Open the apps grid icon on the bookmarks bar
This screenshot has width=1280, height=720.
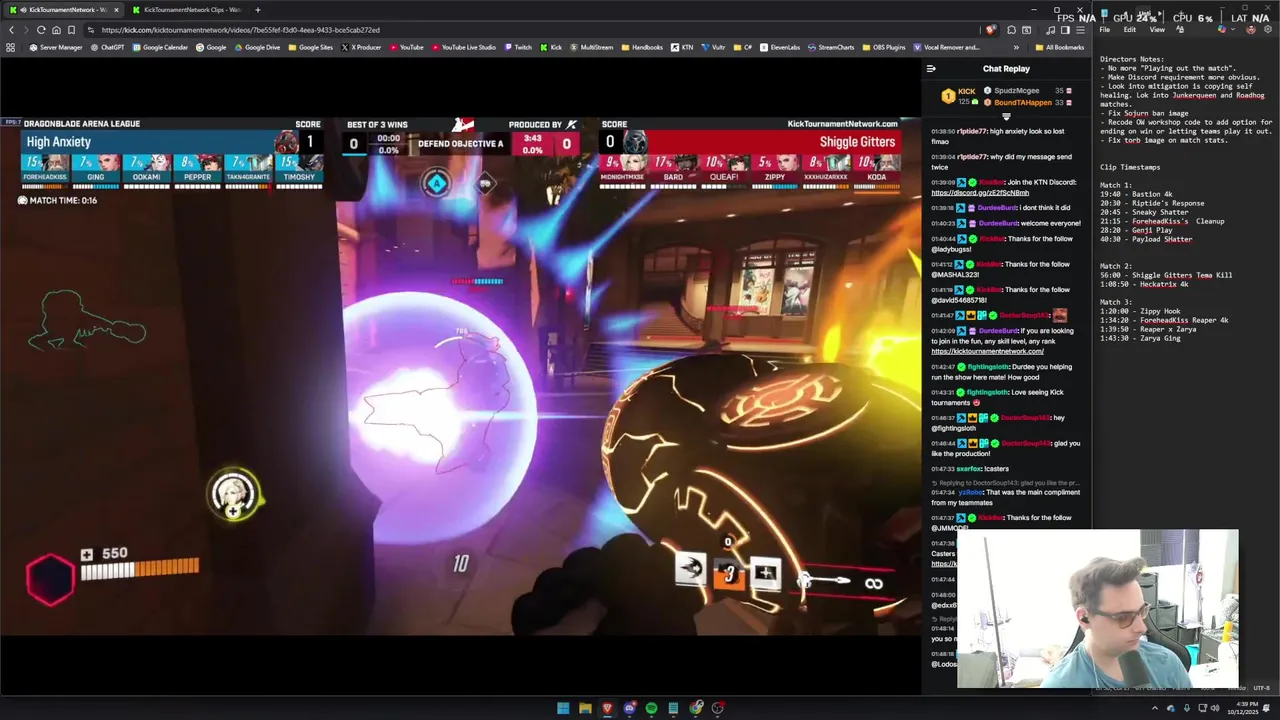[x=11, y=47]
